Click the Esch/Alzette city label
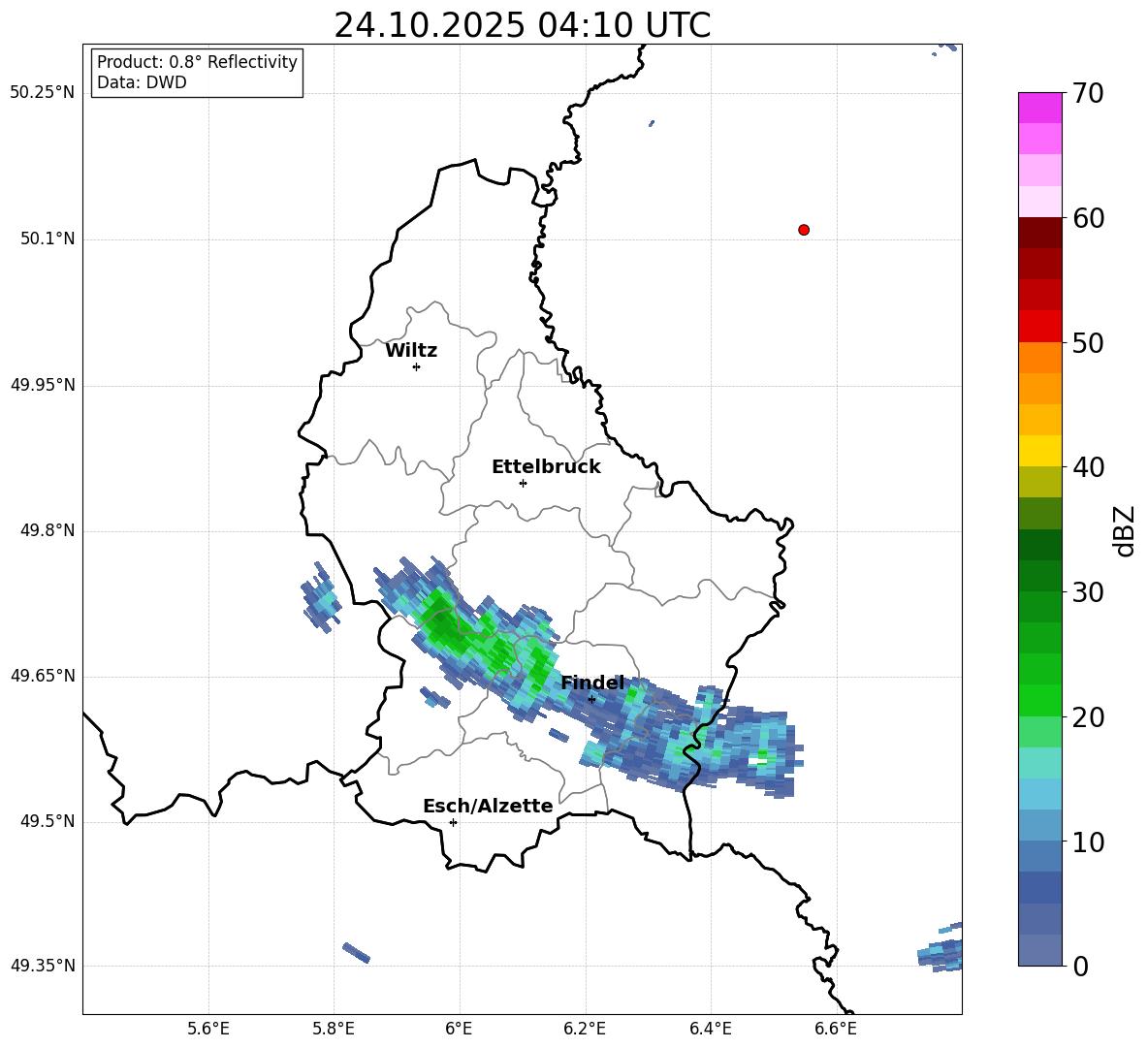This screenshot has width=1148, height=1048. (488, 807)
